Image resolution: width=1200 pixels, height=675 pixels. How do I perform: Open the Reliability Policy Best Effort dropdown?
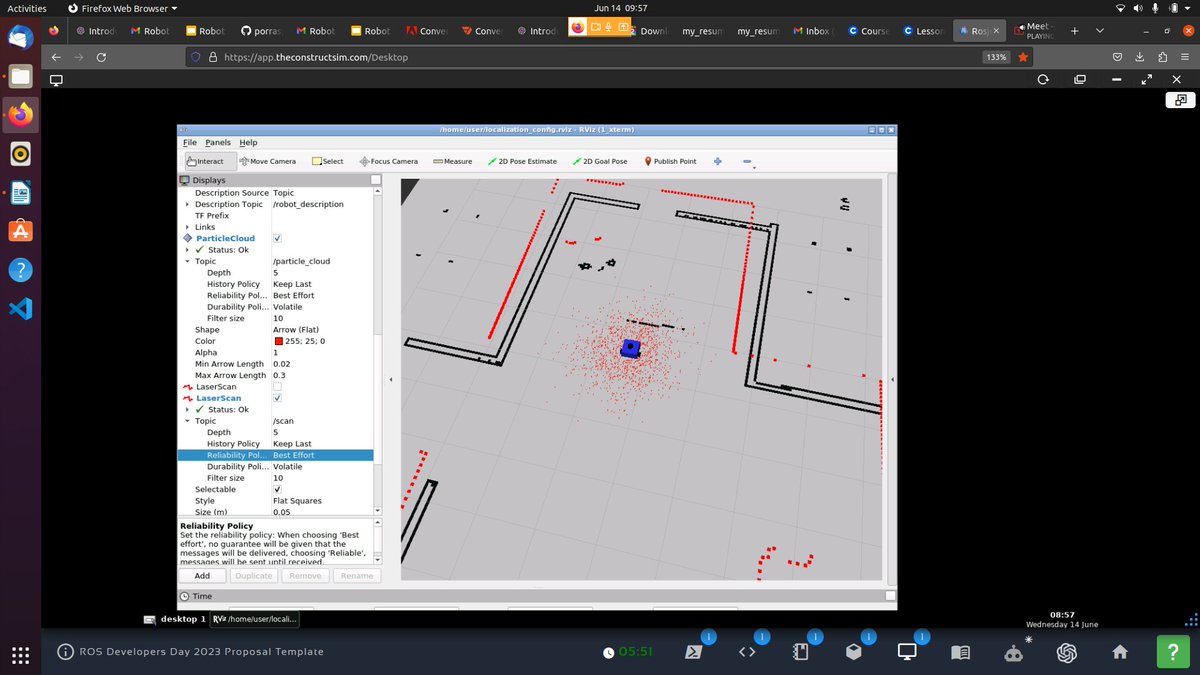coord(321,455)
